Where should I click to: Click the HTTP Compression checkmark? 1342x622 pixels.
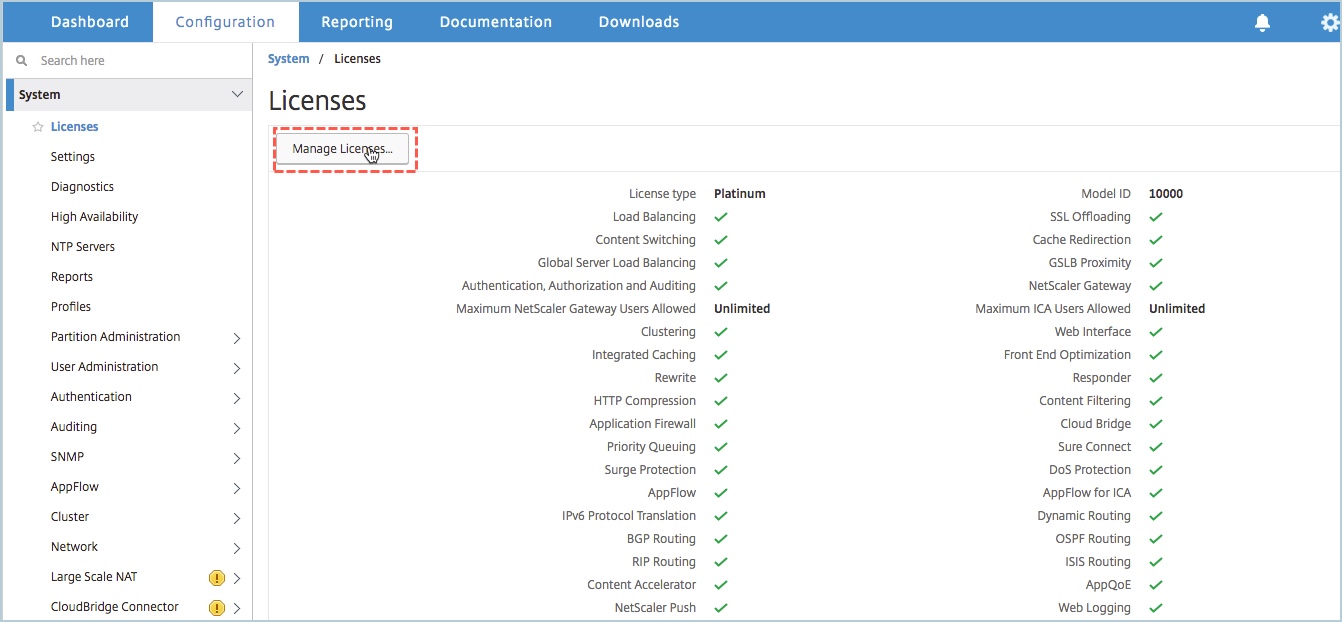coord(720,401)
